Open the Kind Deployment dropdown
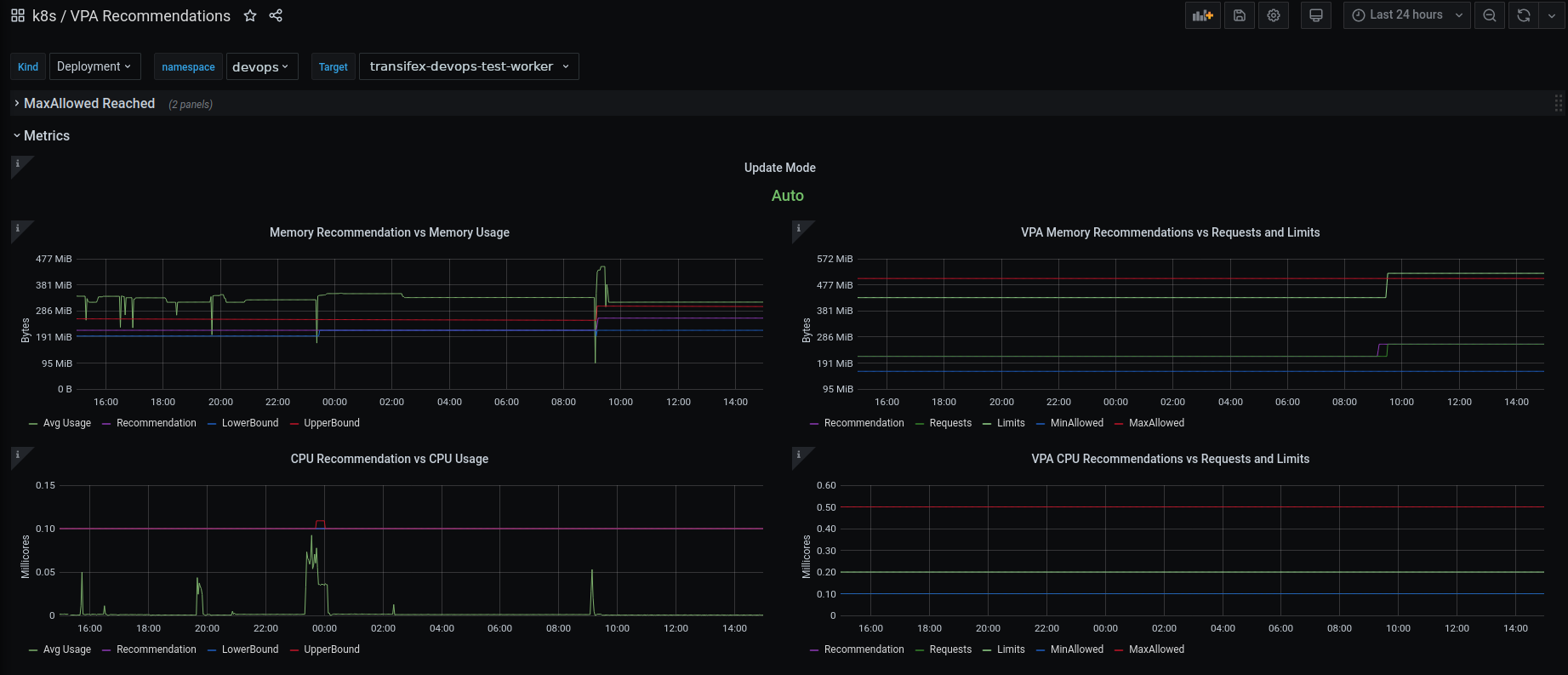The image size is (1568, 675). [x=94, y=66]
